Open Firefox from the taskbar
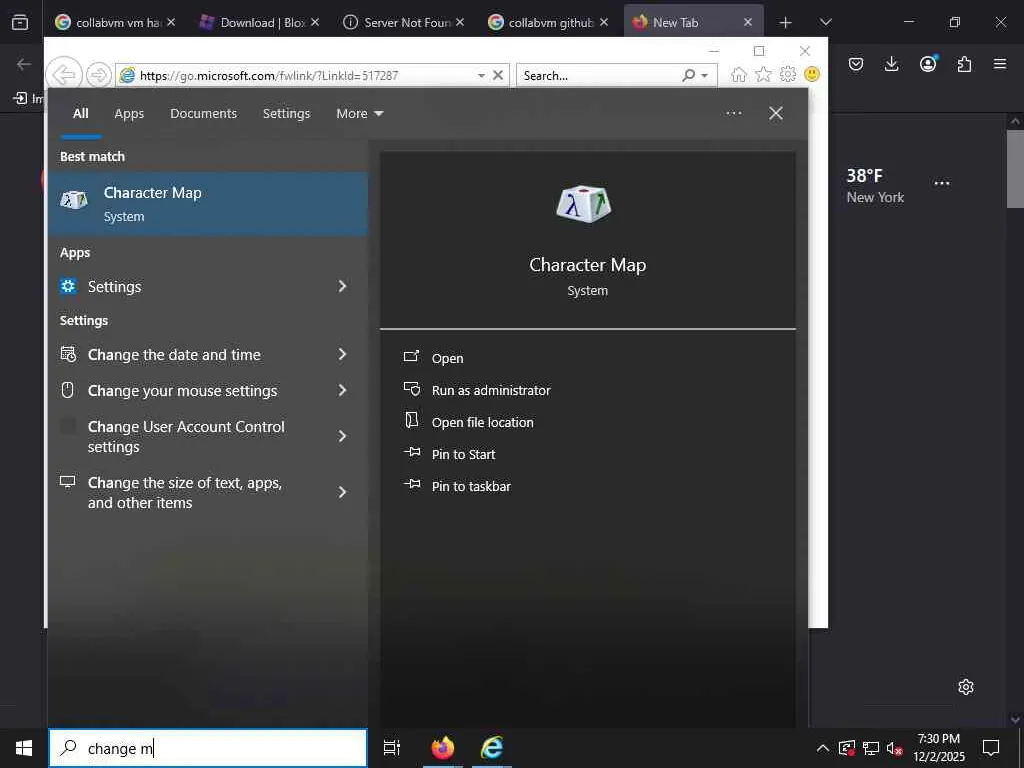The width and height of the screenshot is (1024, 768). point(443,748)
